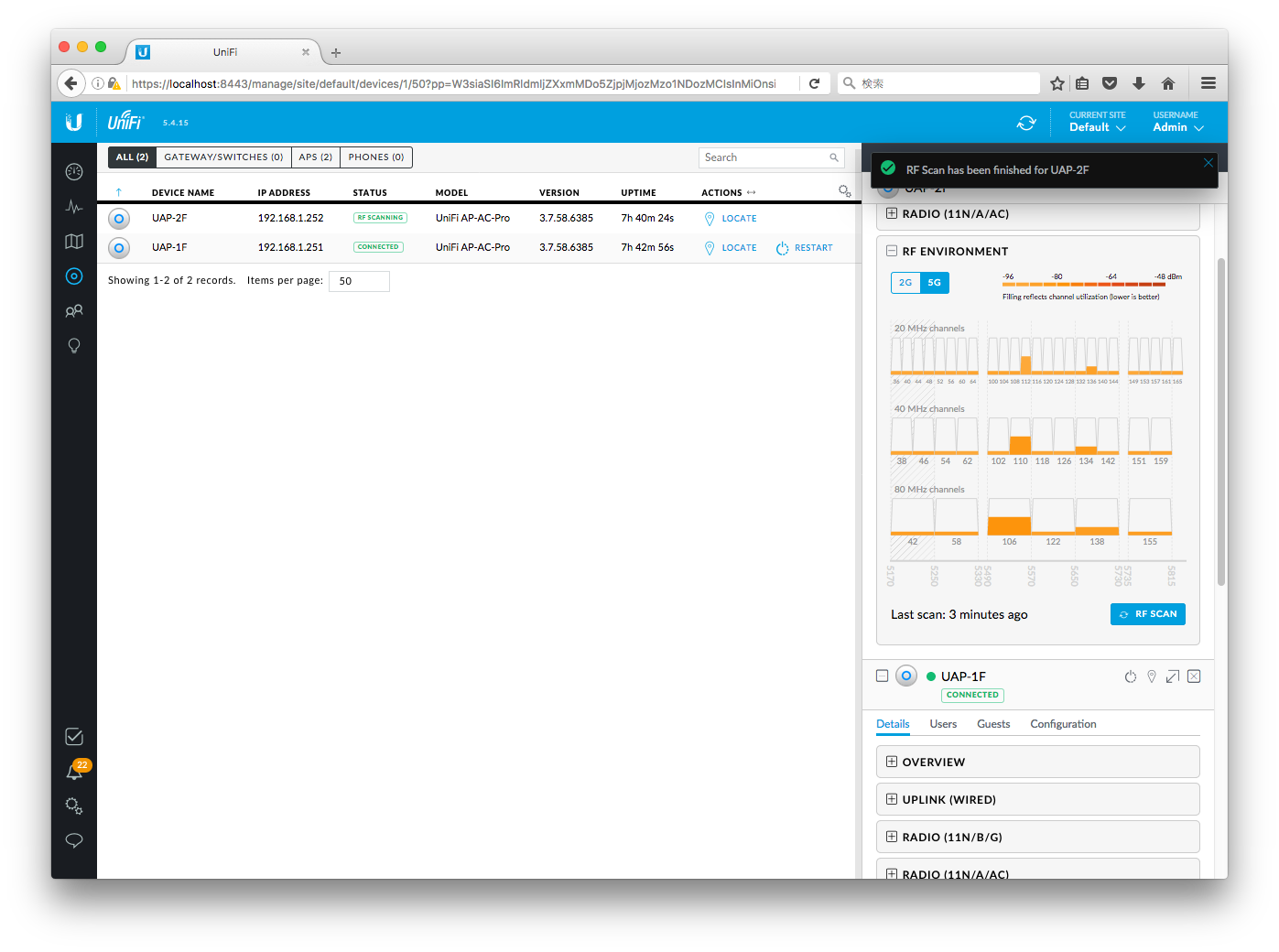Sort by Device Name column header

(183, 193)
